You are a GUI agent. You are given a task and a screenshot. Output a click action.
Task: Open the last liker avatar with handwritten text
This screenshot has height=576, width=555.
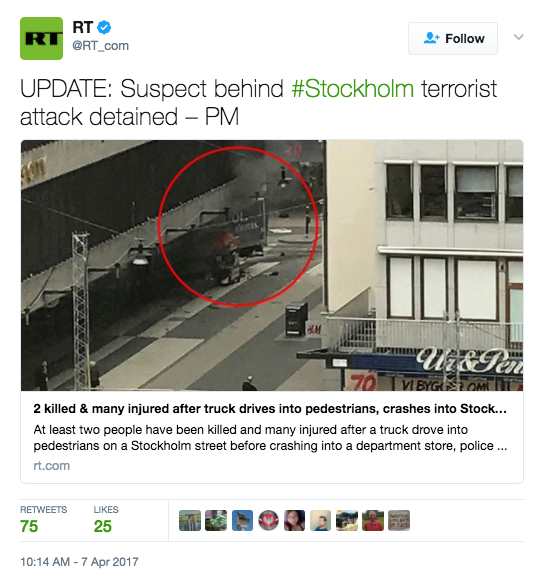pos(399,521)
